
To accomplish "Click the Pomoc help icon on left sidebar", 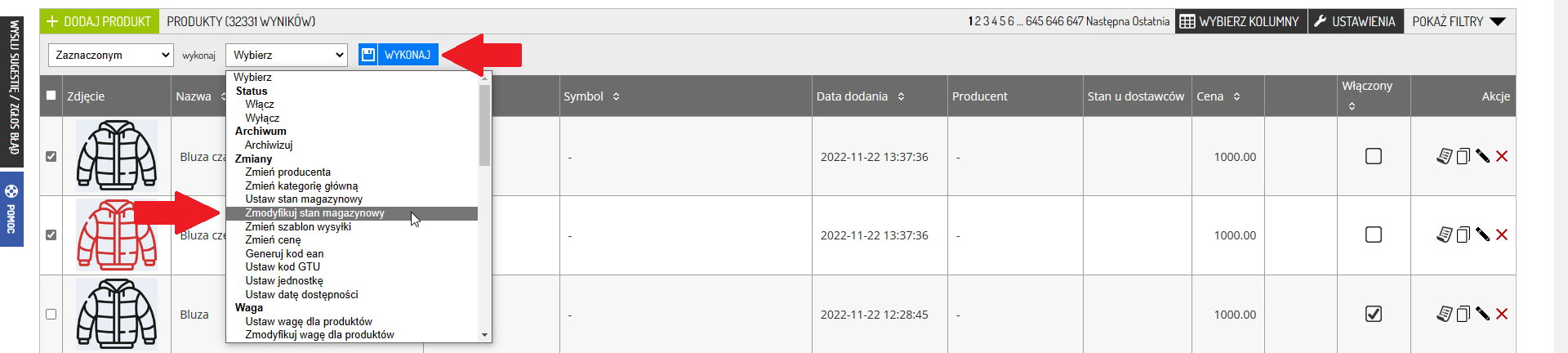I will (11, 192).
